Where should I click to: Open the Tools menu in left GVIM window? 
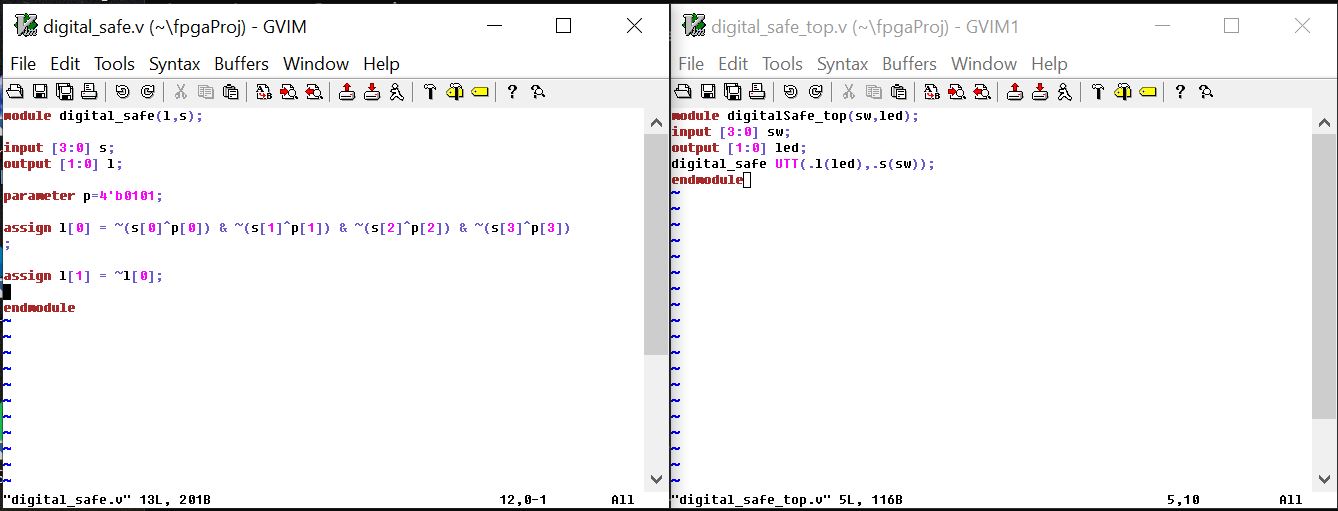114,64
